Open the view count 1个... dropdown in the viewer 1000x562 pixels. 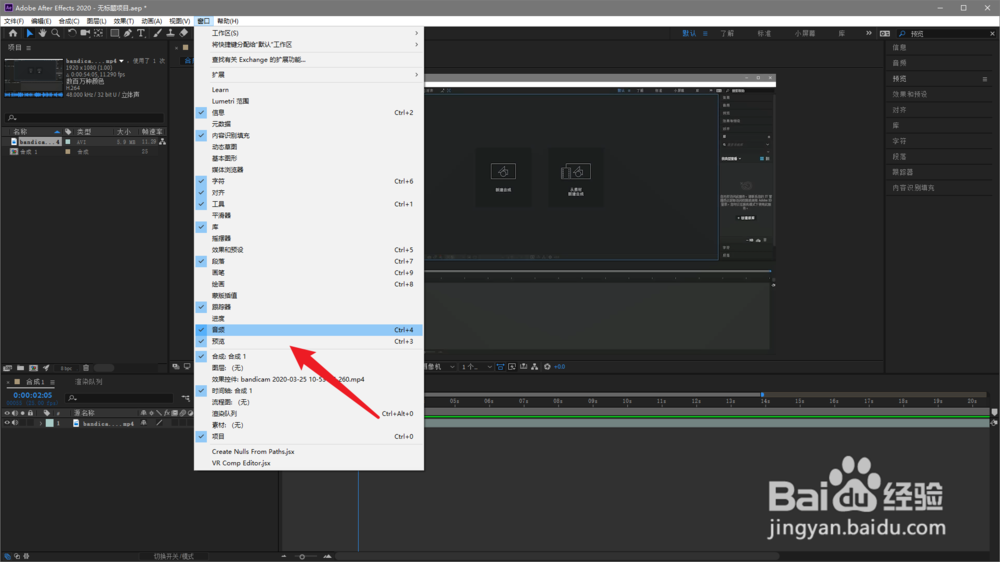click(477, 367)
